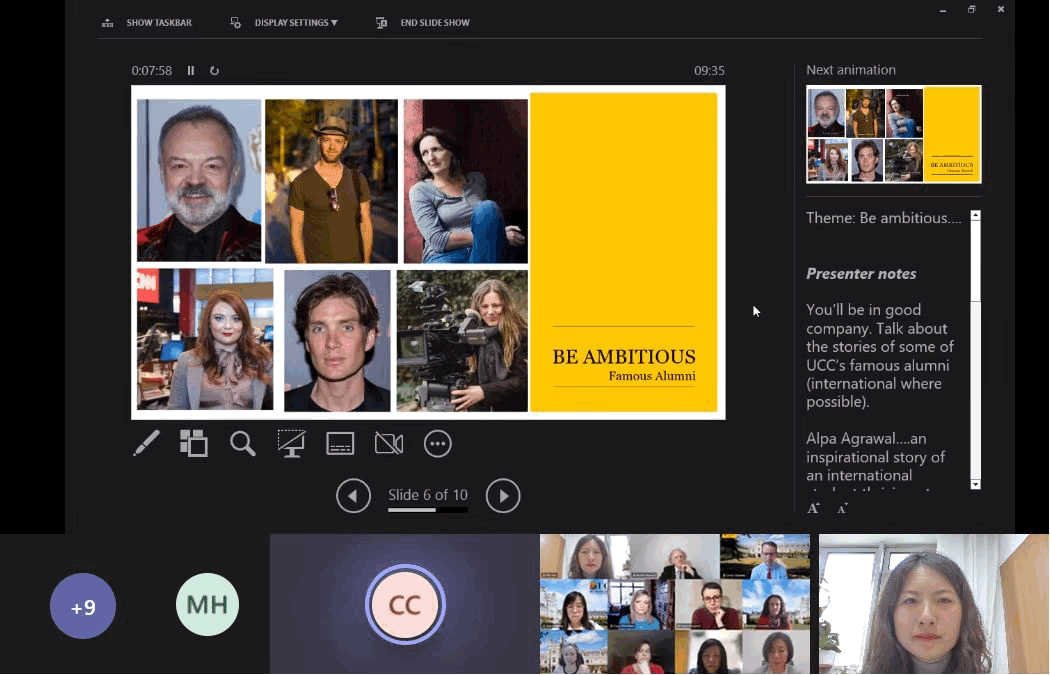1050x675 pixels.
Task: Restart the presentation timer
Action: 214,71
